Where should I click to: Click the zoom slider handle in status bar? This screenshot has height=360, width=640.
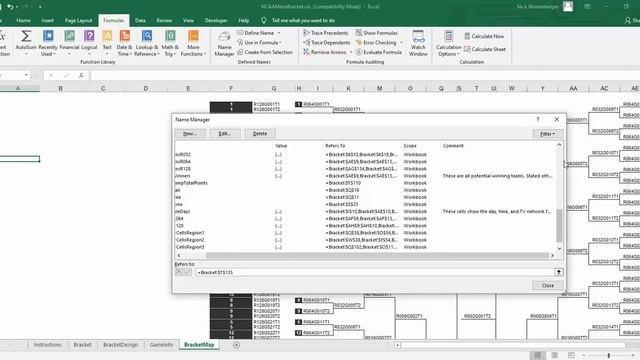(x=609, y=356)
